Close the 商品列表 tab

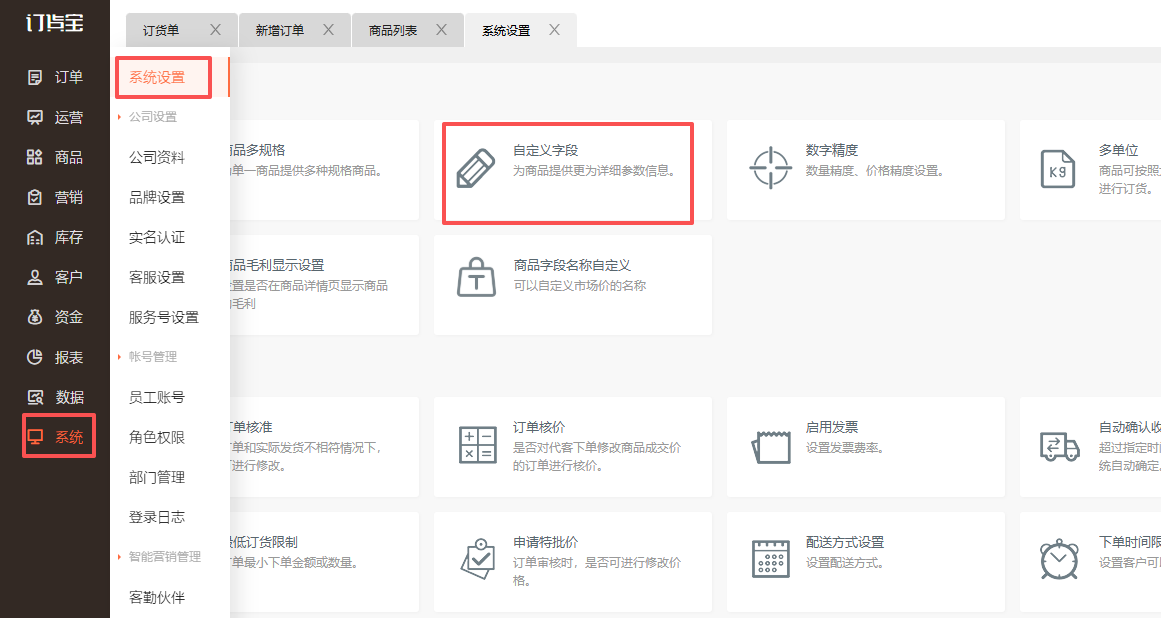pyautogui.click(x=441, y=30)
